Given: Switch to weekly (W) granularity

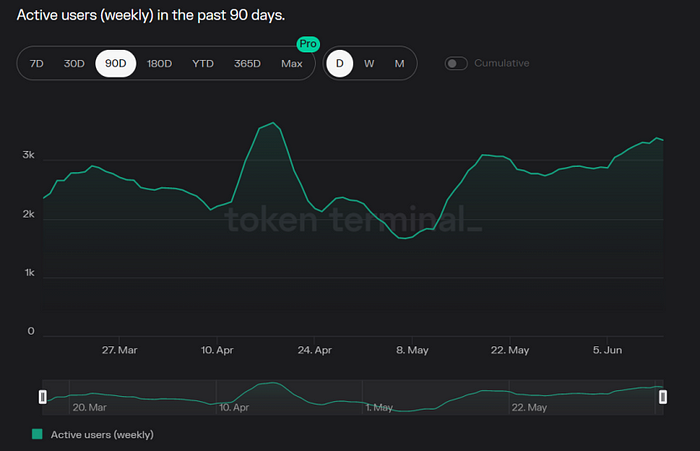Looking at the screenshot, I should 369,64.
